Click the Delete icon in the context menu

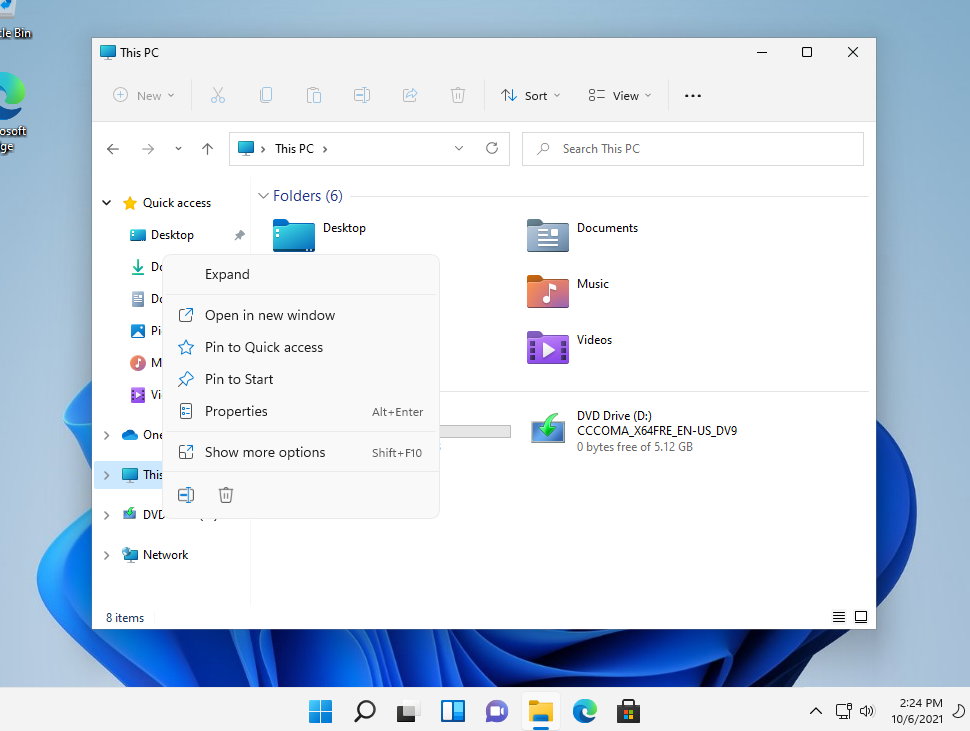pos(226,494)
